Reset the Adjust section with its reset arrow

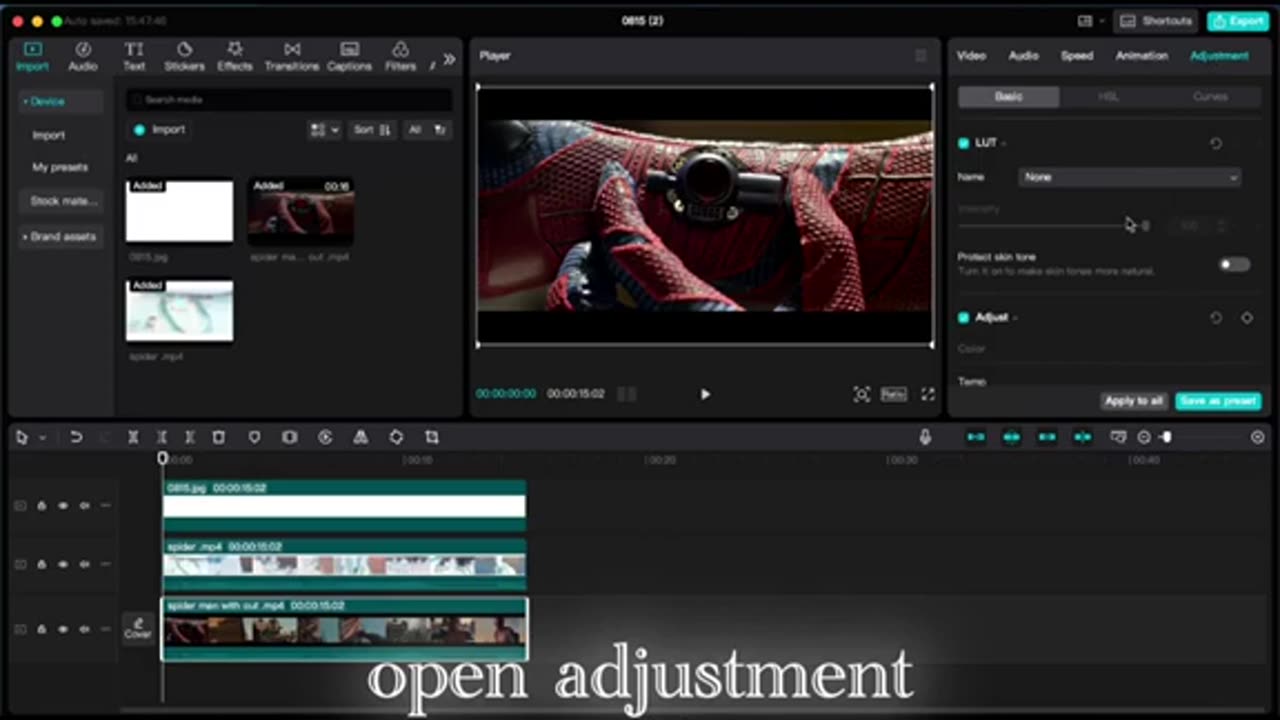[1216, 317]
